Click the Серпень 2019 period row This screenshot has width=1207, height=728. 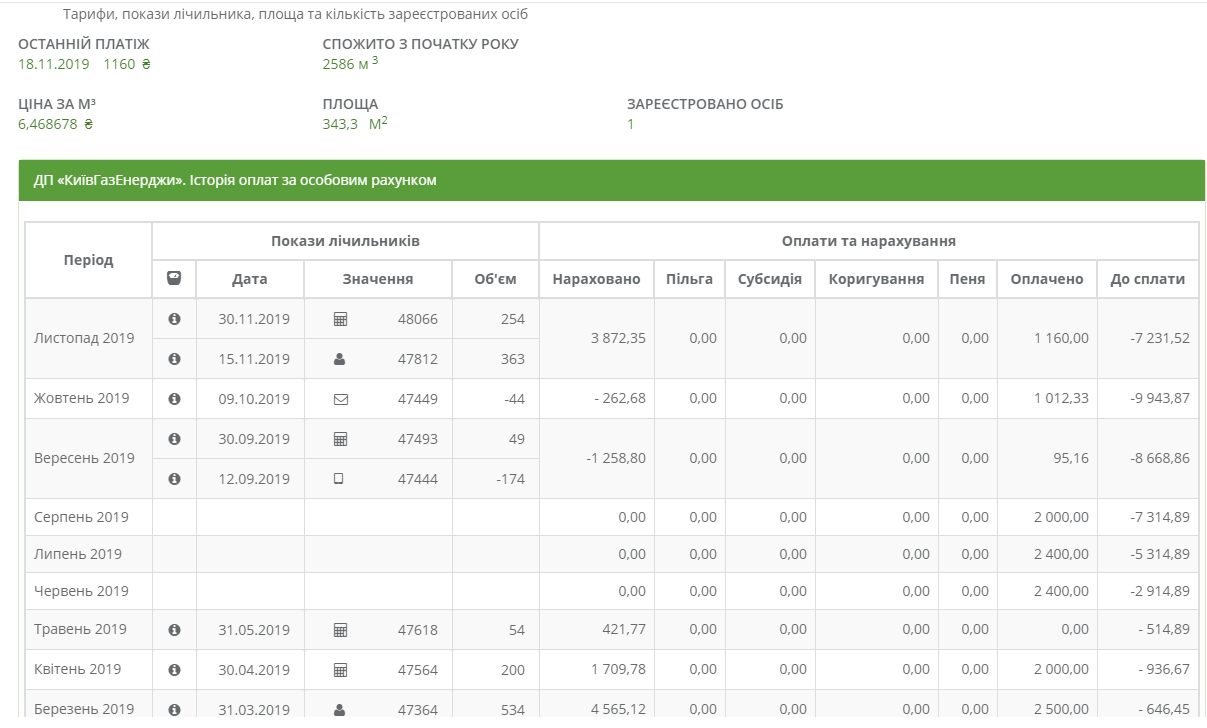(611, 517)
